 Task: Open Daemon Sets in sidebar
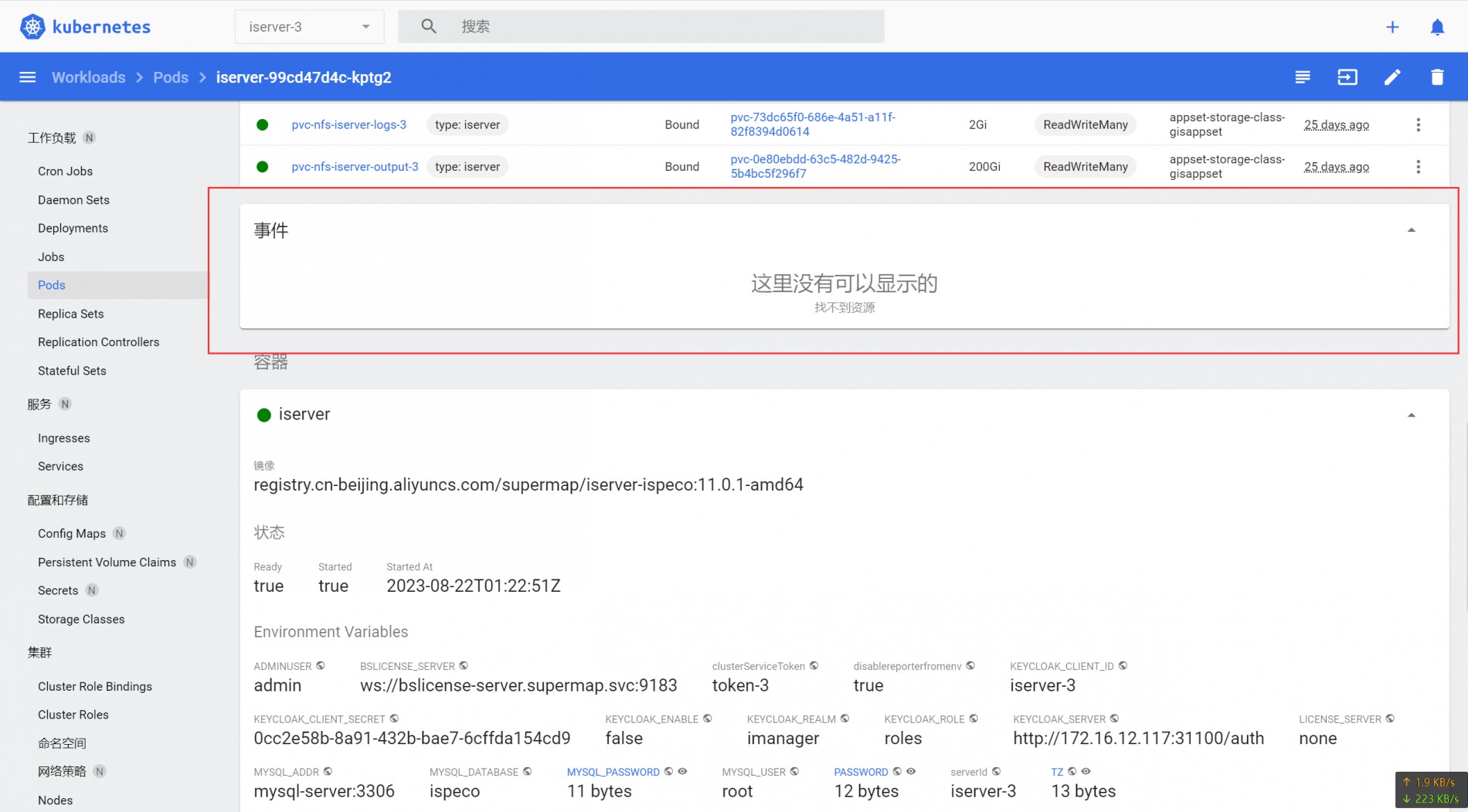click(73, 199)
